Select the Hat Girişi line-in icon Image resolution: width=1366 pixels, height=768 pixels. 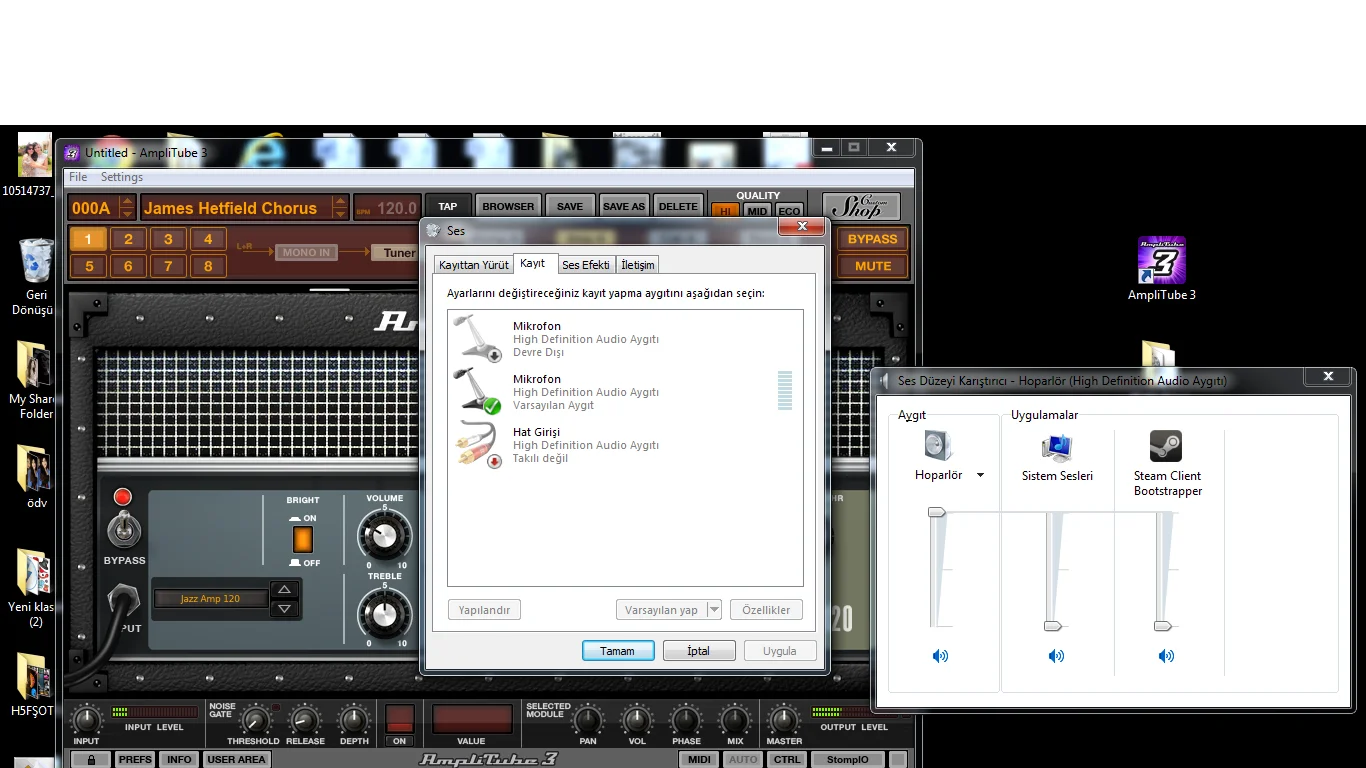coord(477,444)
